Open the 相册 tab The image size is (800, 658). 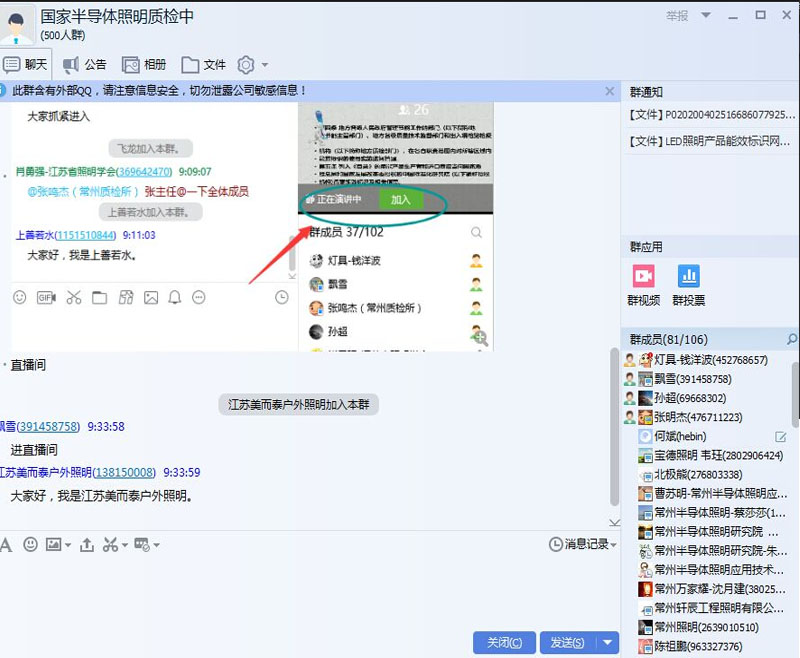144,64
